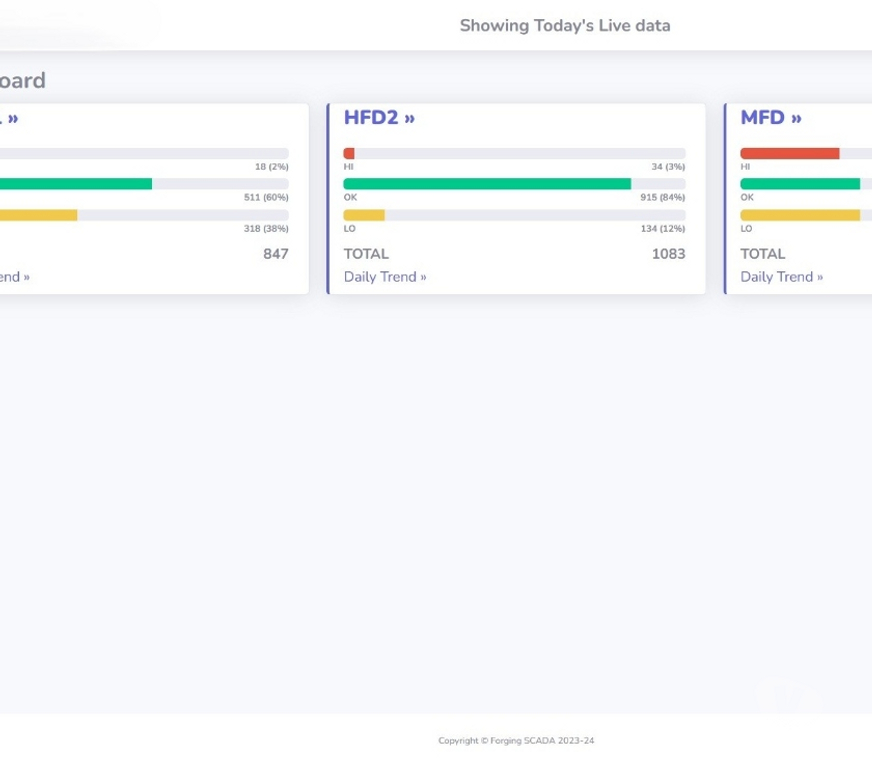
Task: Select the yellow LO bar in MFD card
Action: tap(799, 215)
